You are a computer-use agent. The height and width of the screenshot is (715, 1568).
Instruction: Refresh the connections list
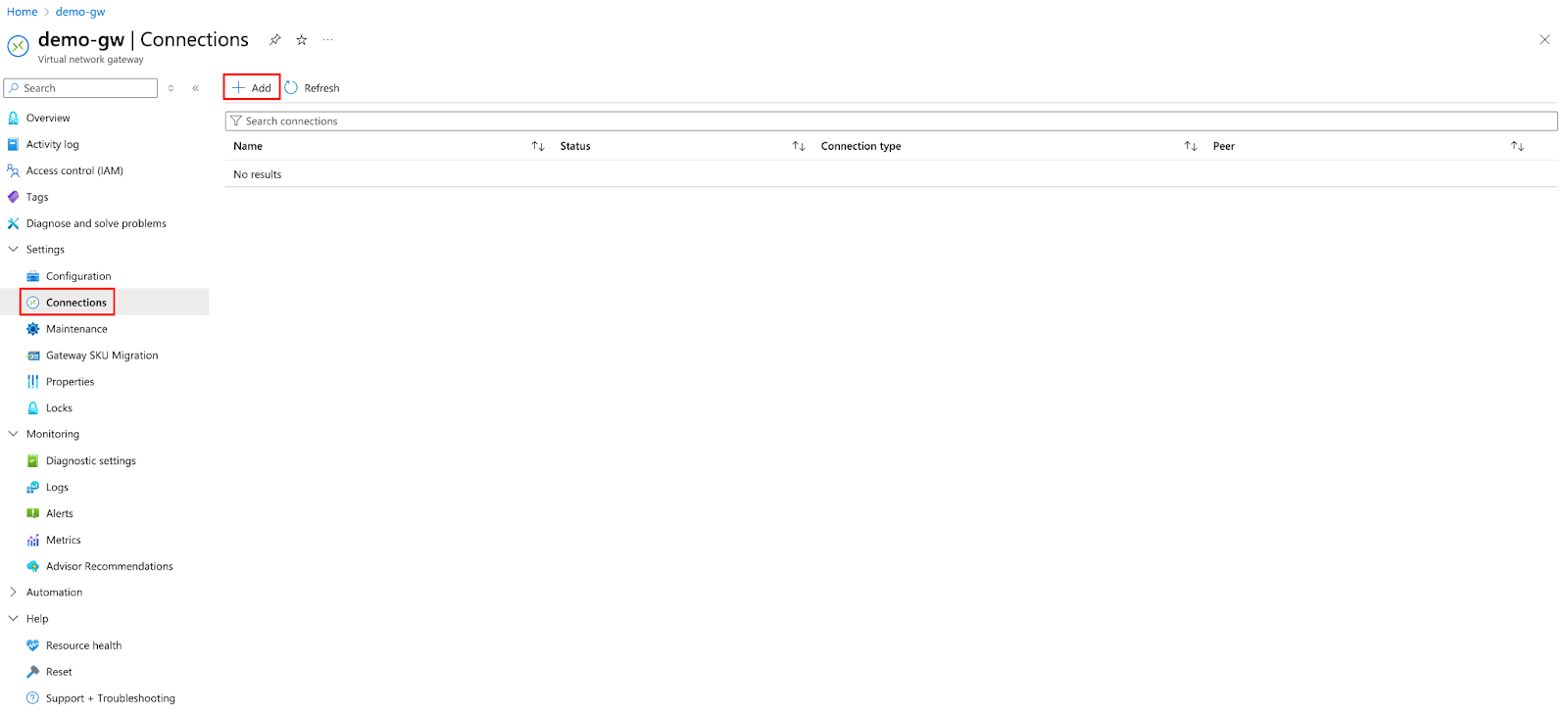pos(312,88)
